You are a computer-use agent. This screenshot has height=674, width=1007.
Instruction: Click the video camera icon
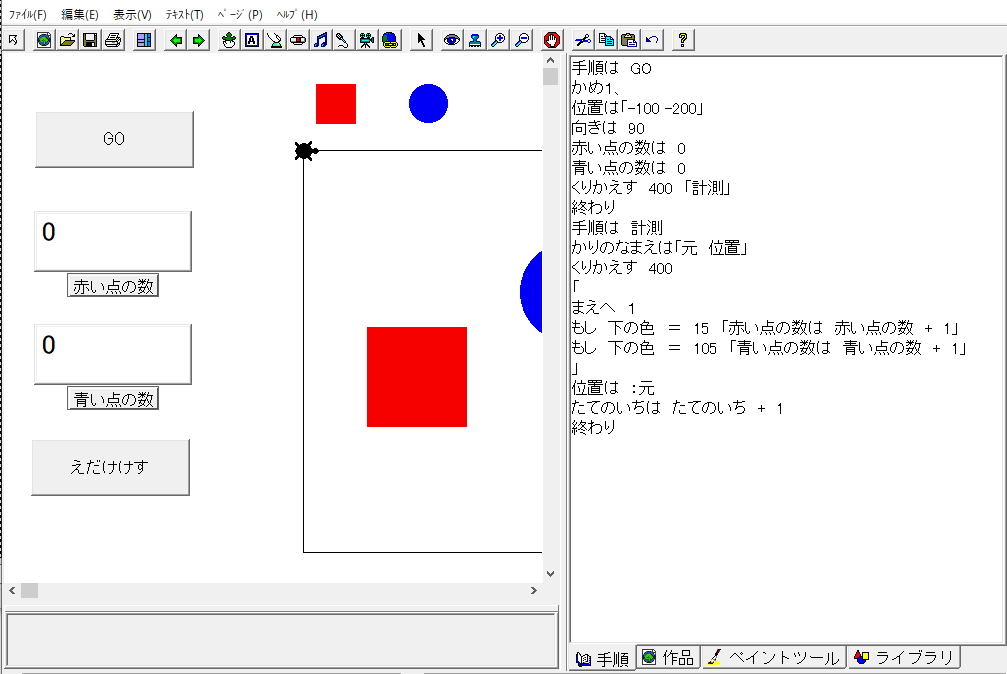click(x=367, y=40)
